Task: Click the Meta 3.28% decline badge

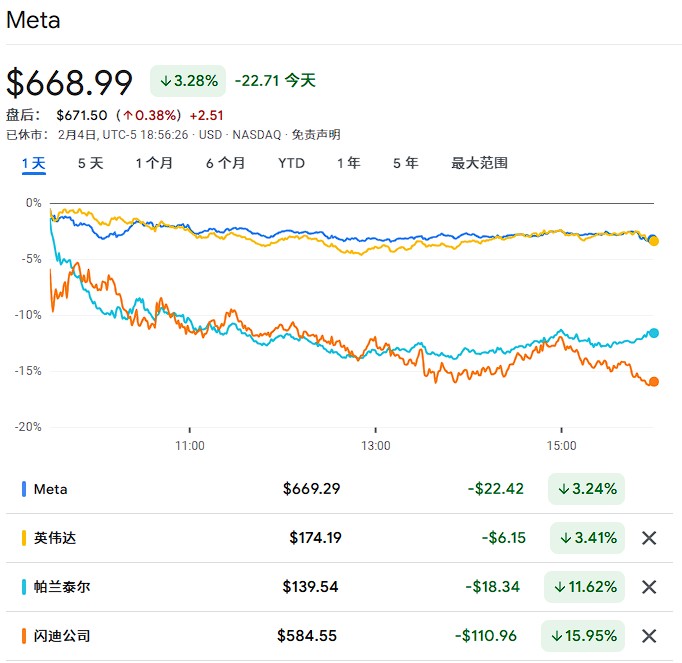Action: coord(187,80)
